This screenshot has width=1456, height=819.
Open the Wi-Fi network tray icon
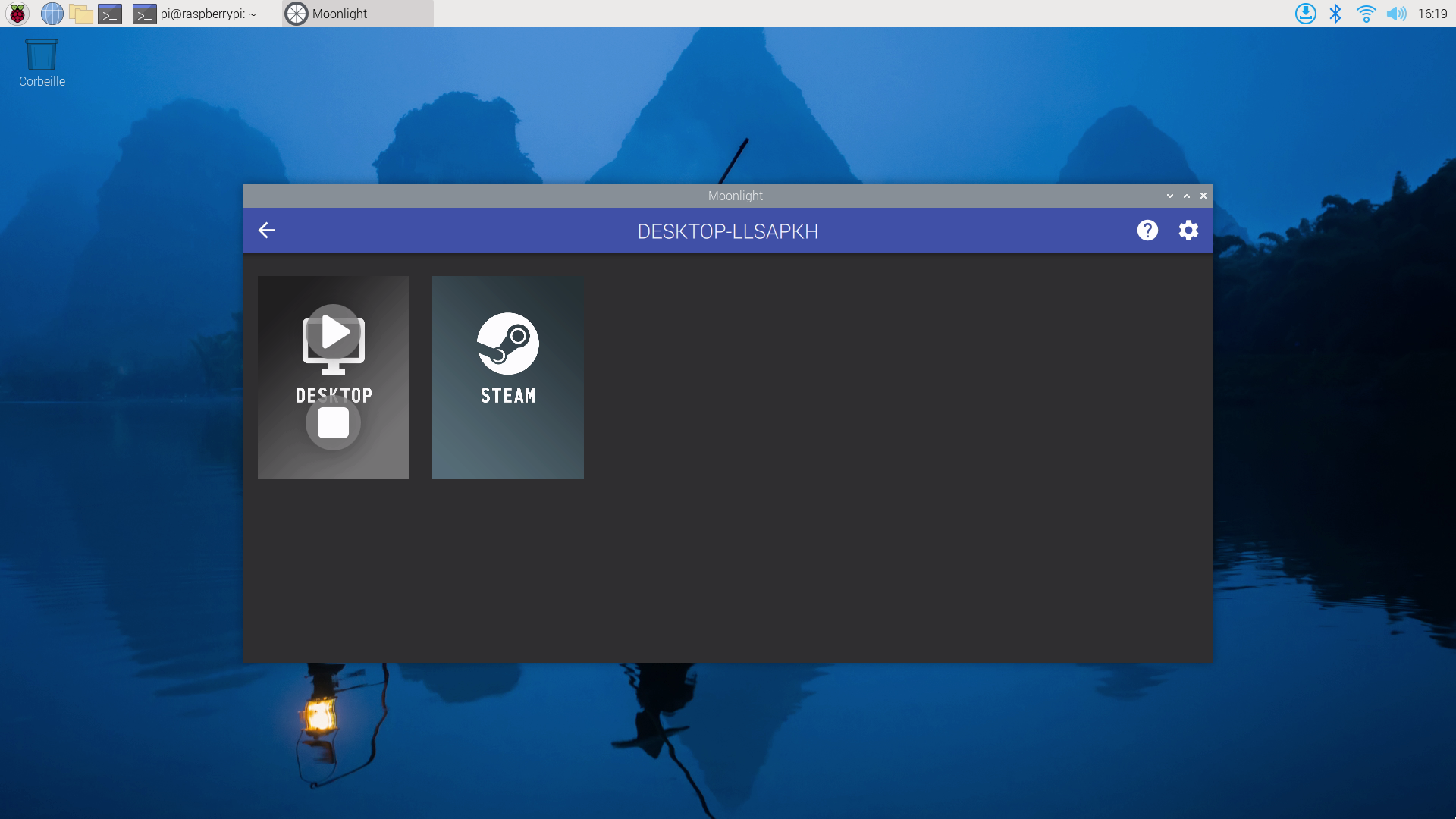1367,13
